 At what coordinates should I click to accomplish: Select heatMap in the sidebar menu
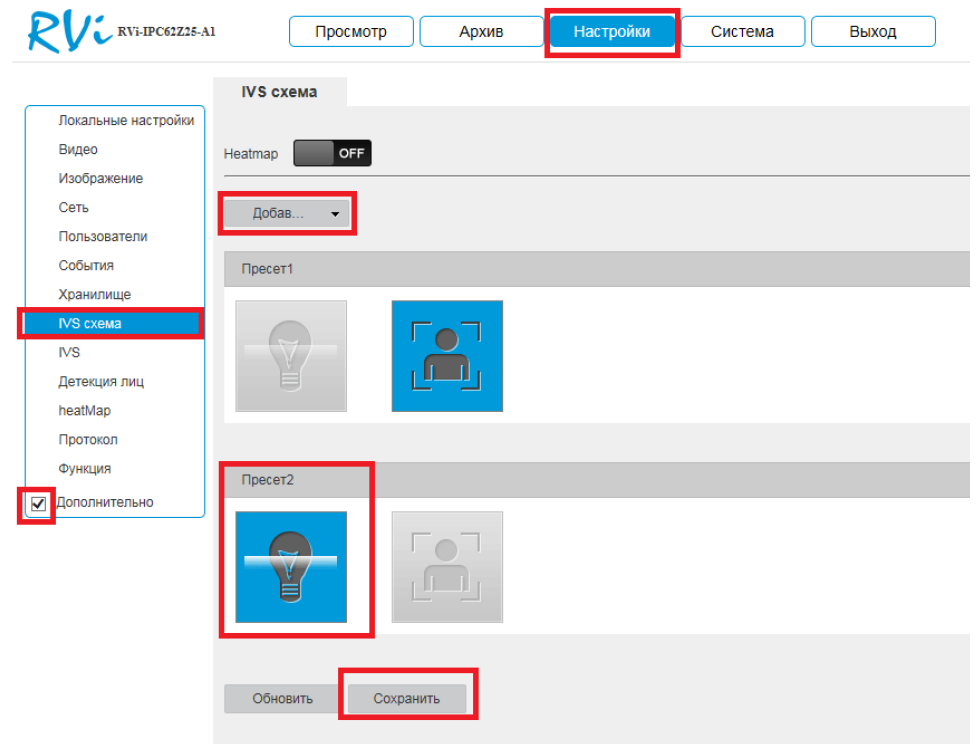click(84, 410)
